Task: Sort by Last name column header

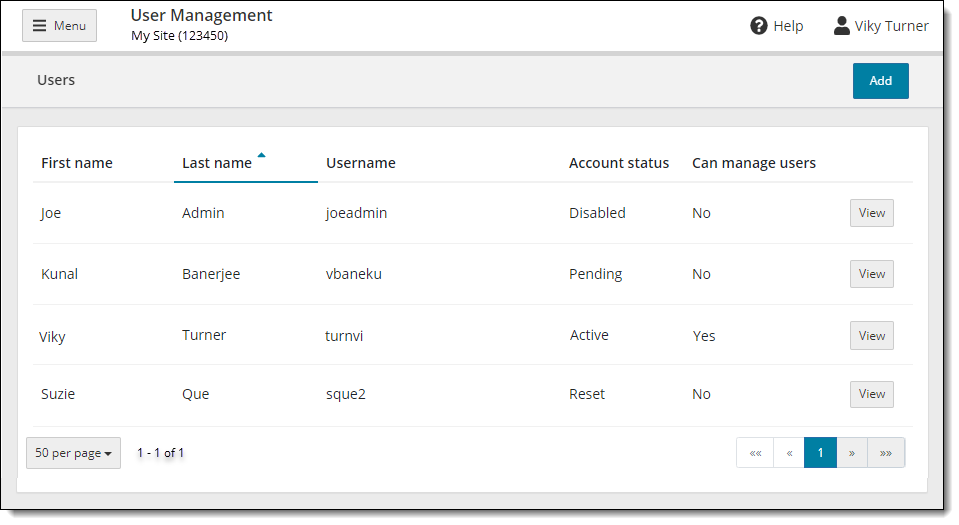Action: point(217,163)
